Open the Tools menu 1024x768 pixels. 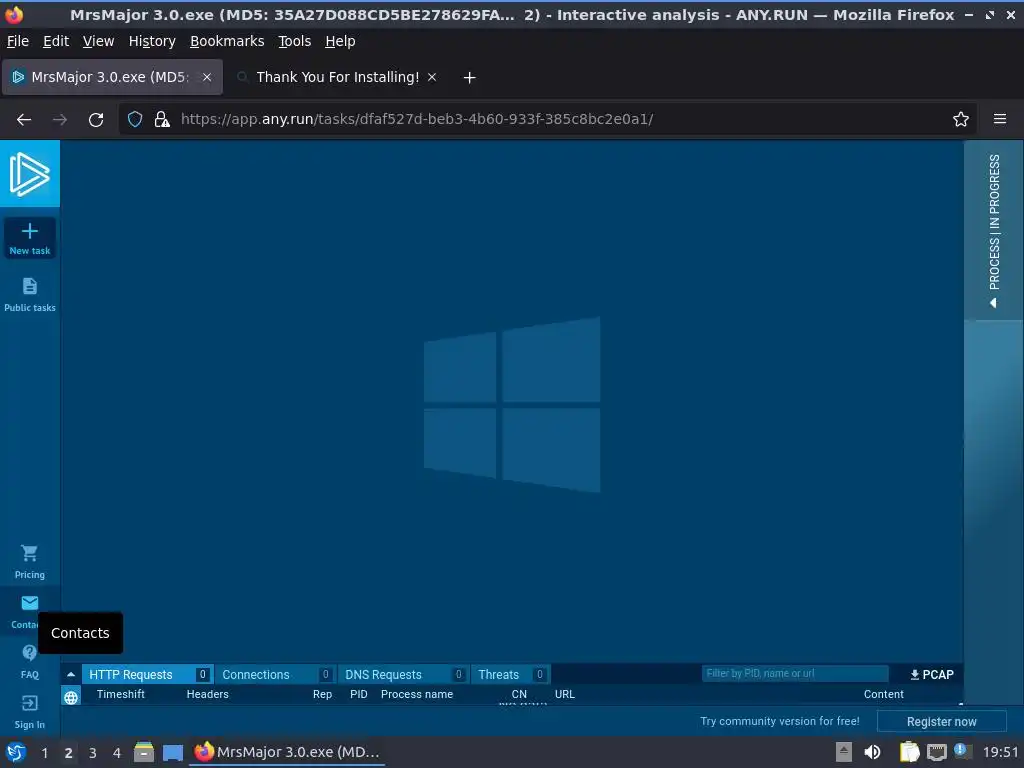click(295, 41)
